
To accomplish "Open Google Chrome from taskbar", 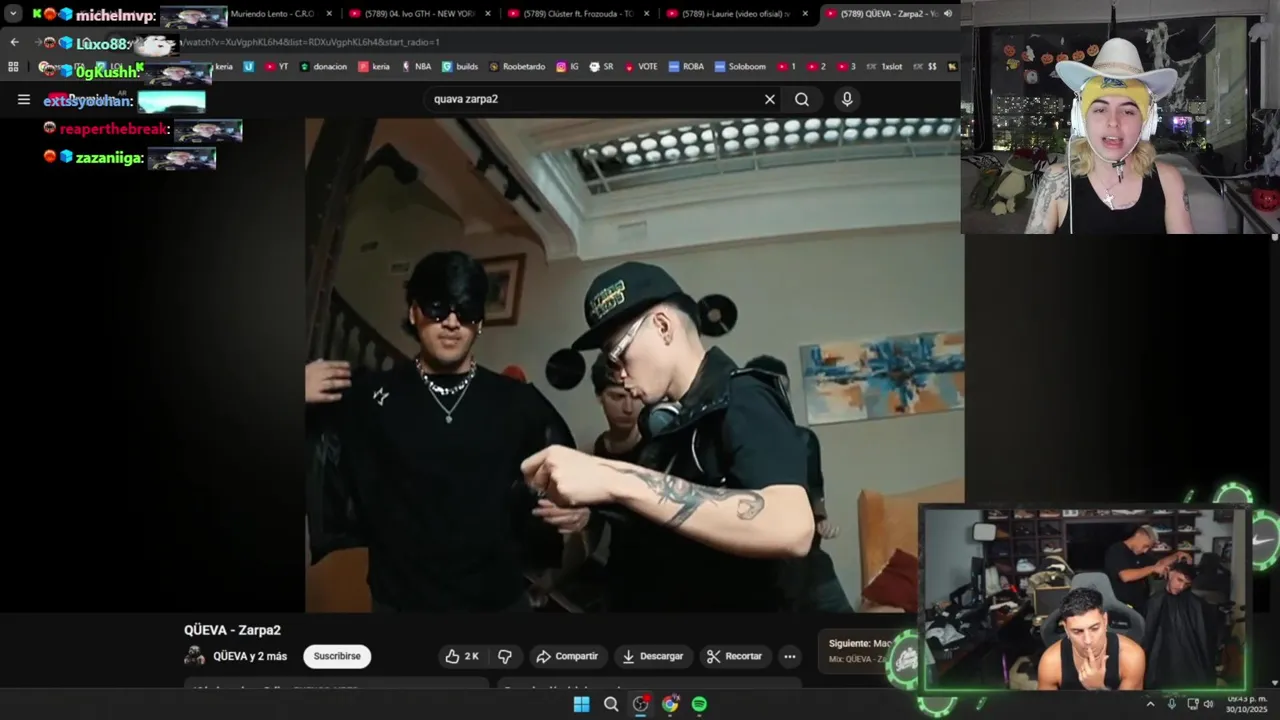I will [670, 704].
